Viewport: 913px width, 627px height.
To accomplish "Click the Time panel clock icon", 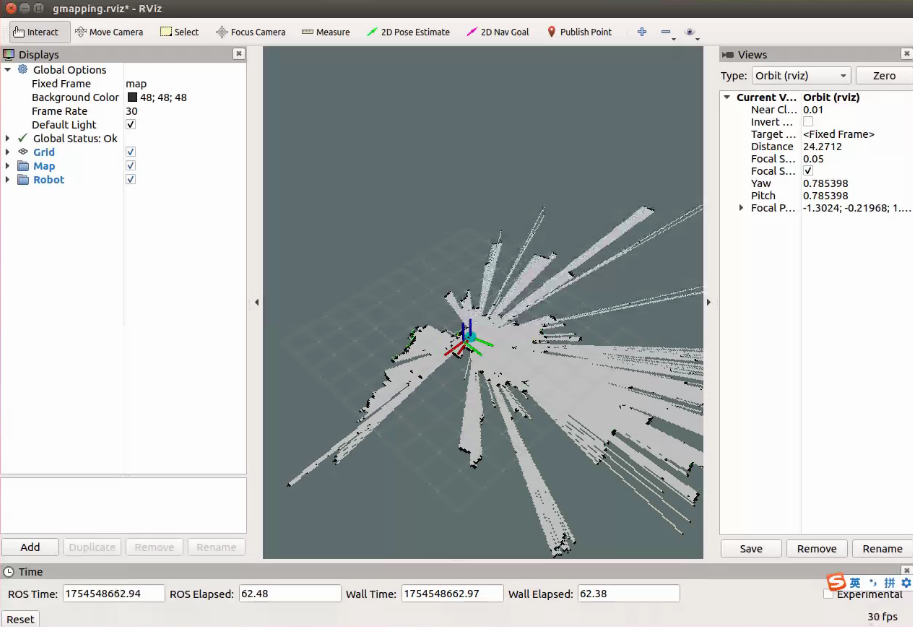I will [9, 572].
